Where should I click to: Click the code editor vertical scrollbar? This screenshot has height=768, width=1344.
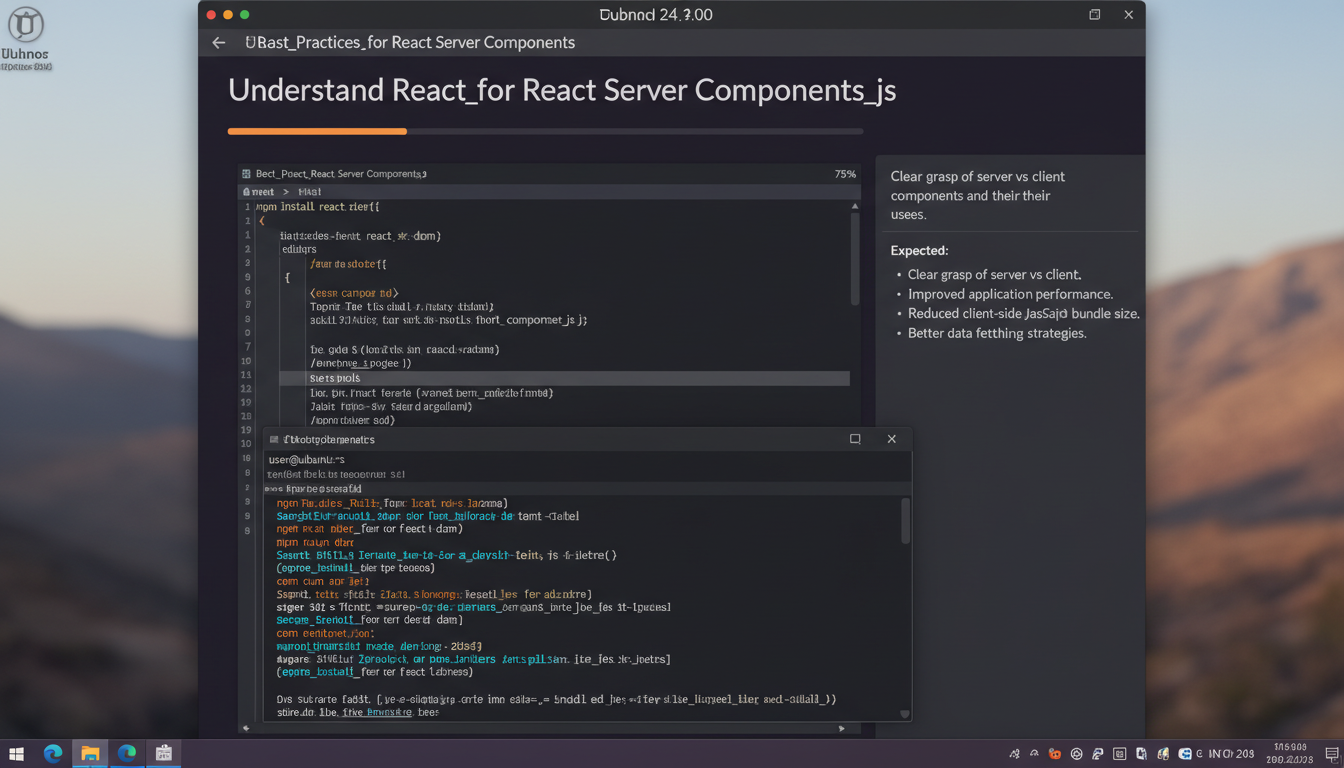[x=855, y=258]
